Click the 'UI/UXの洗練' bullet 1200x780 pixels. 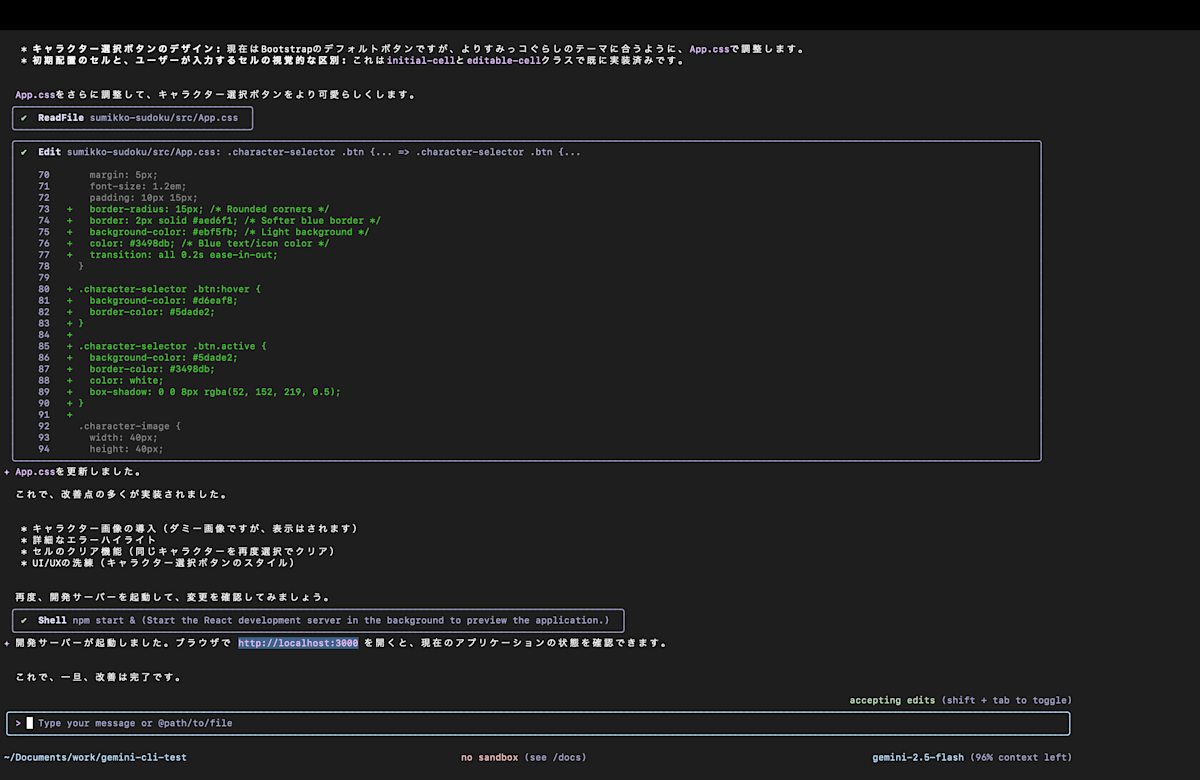pos(157,562)
